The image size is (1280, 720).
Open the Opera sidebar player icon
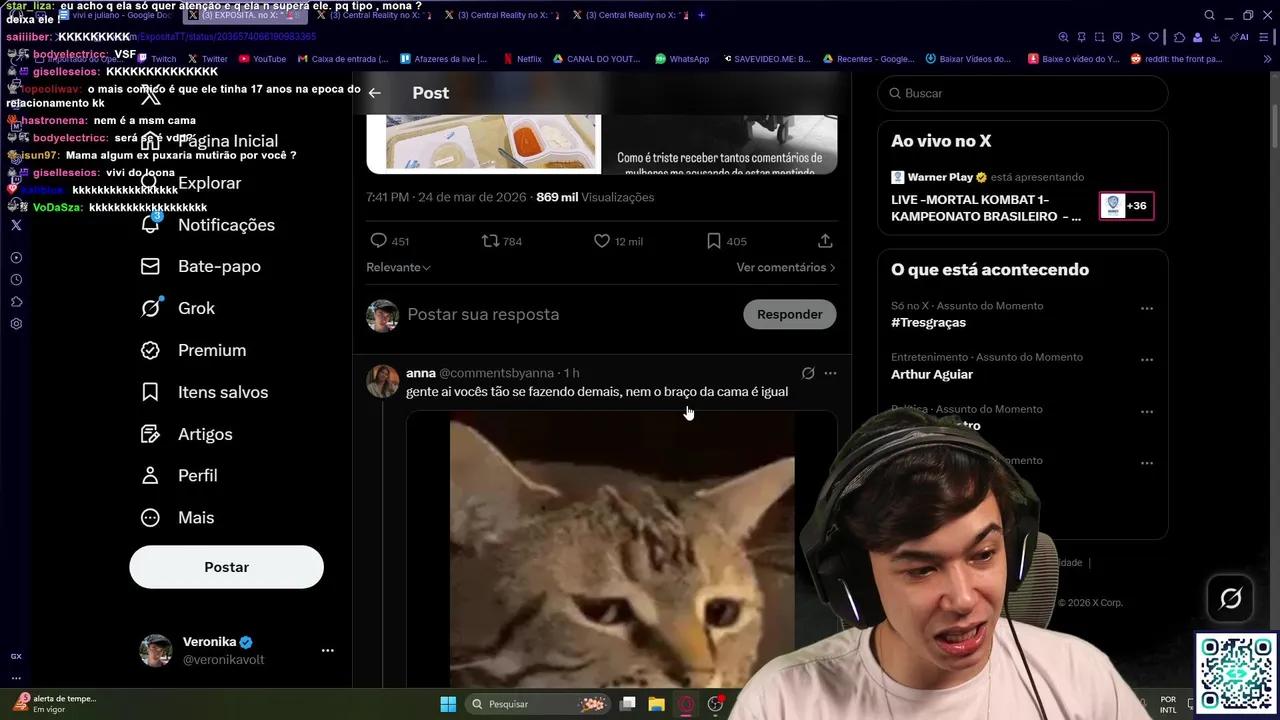click(x=16, y=257)
